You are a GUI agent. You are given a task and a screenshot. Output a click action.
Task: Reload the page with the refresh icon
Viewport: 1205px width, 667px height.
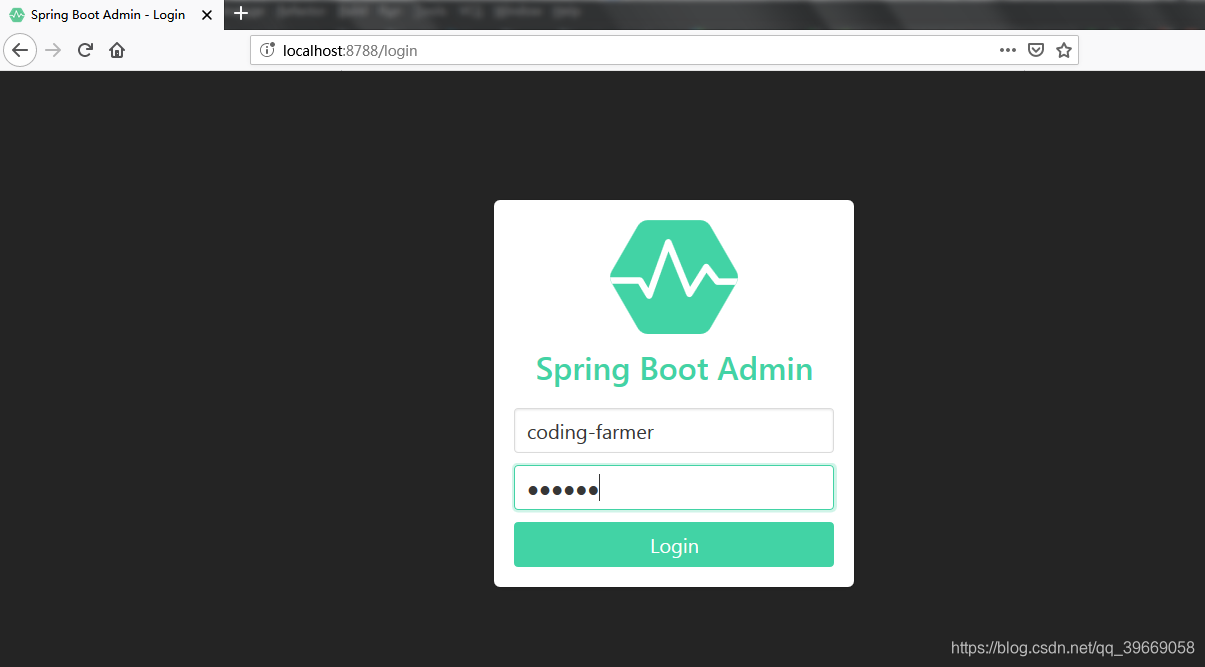[x=85, y=50]
